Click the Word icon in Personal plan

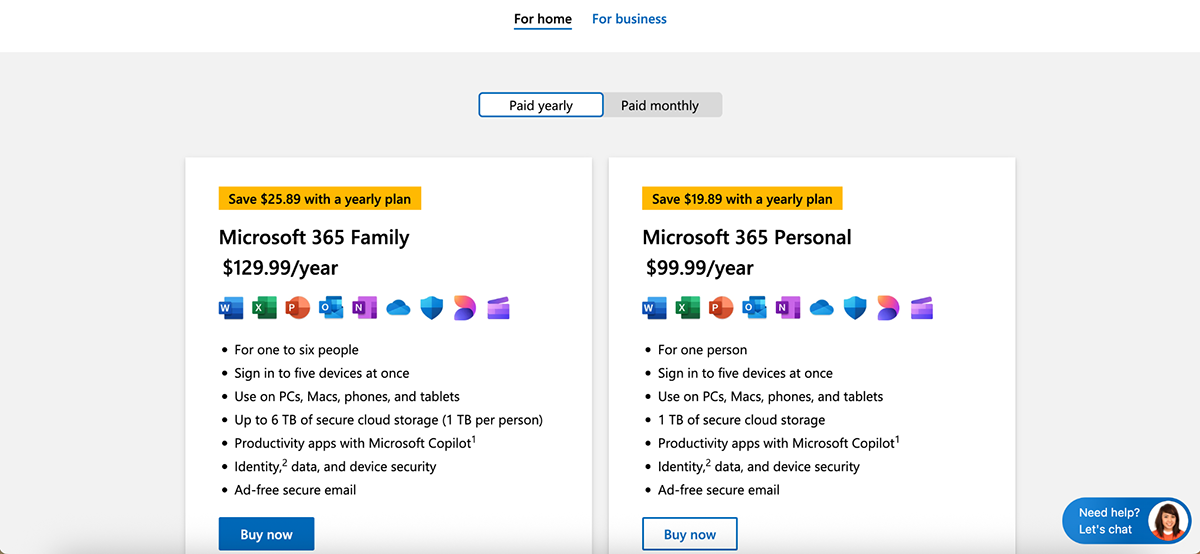pos(655,308)
